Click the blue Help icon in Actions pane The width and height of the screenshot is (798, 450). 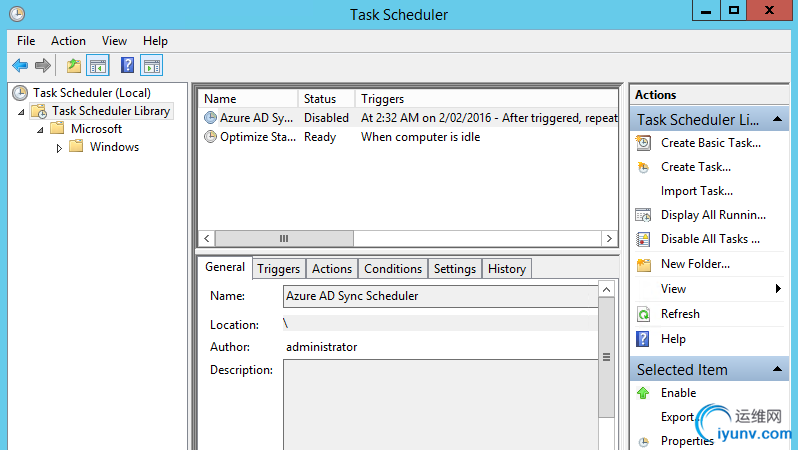click(x=643, y=339)
